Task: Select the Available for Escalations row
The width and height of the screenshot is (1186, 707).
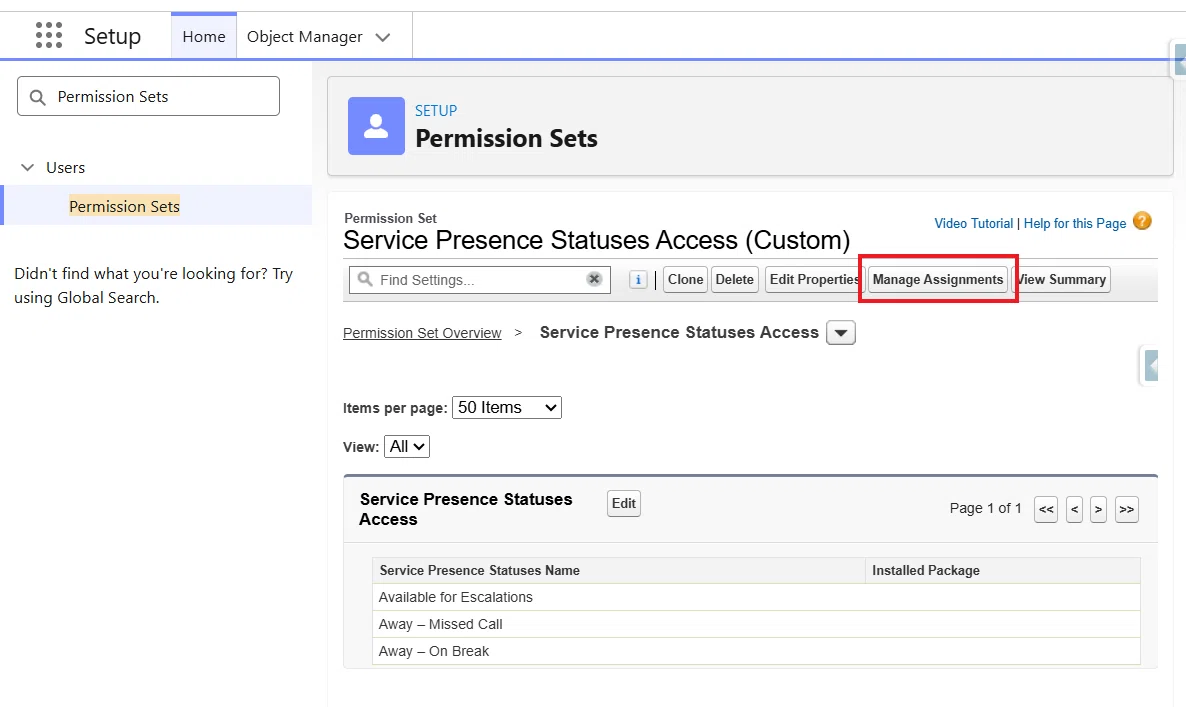Action: pyautogui.click(x=756, y=597)
